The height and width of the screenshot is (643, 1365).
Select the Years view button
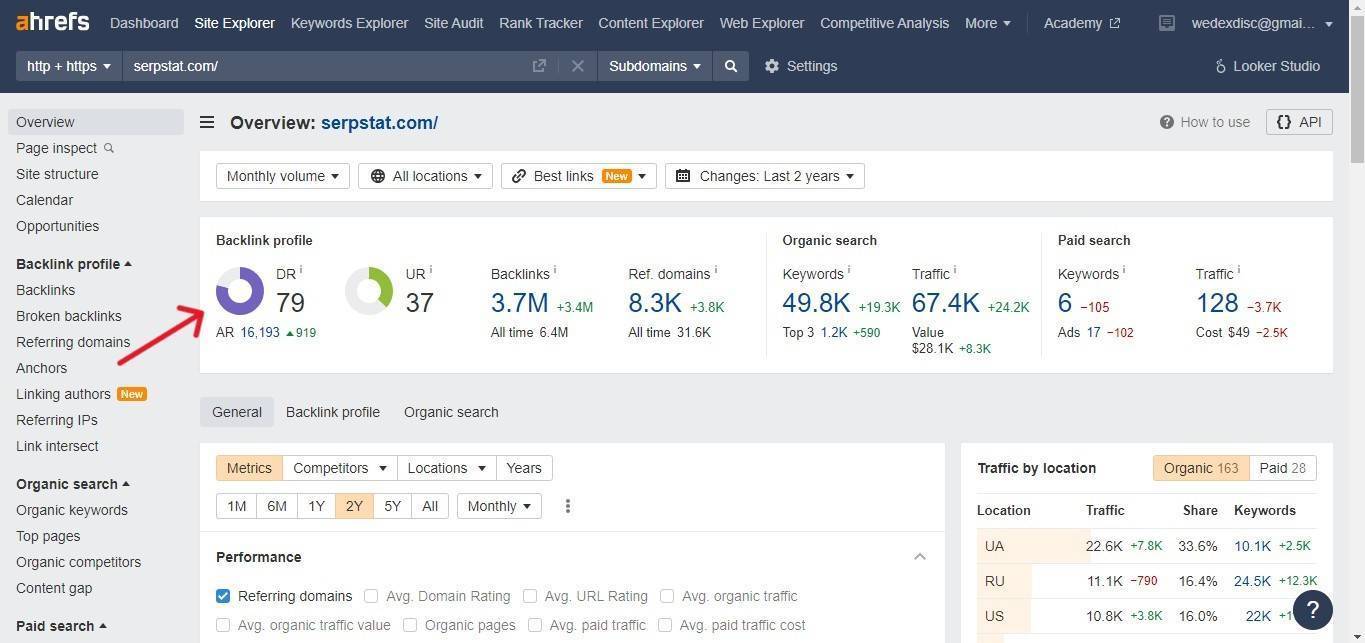pyautogui.click(x=524, y=468)
